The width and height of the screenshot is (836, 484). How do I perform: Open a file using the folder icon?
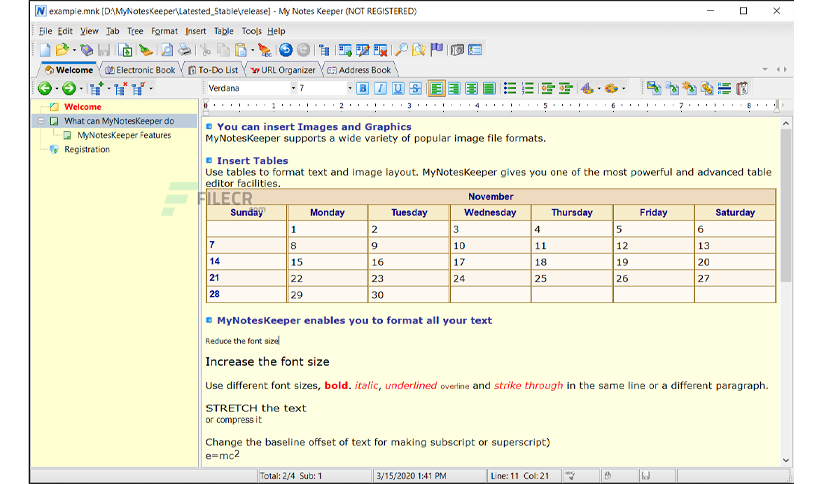pyautogui.click(x=62, y=50)
